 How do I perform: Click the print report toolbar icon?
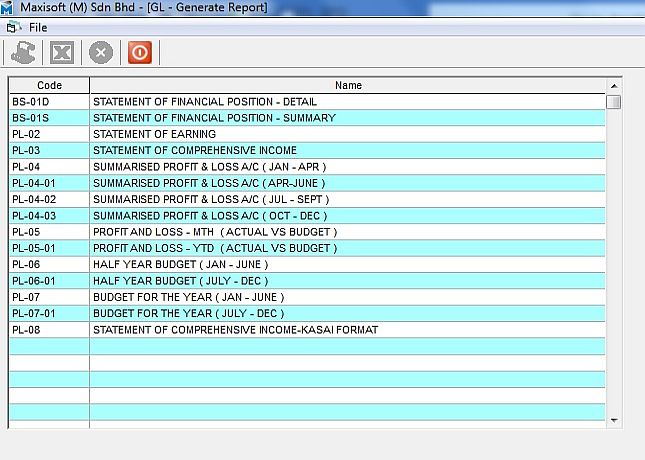[24, 53]
